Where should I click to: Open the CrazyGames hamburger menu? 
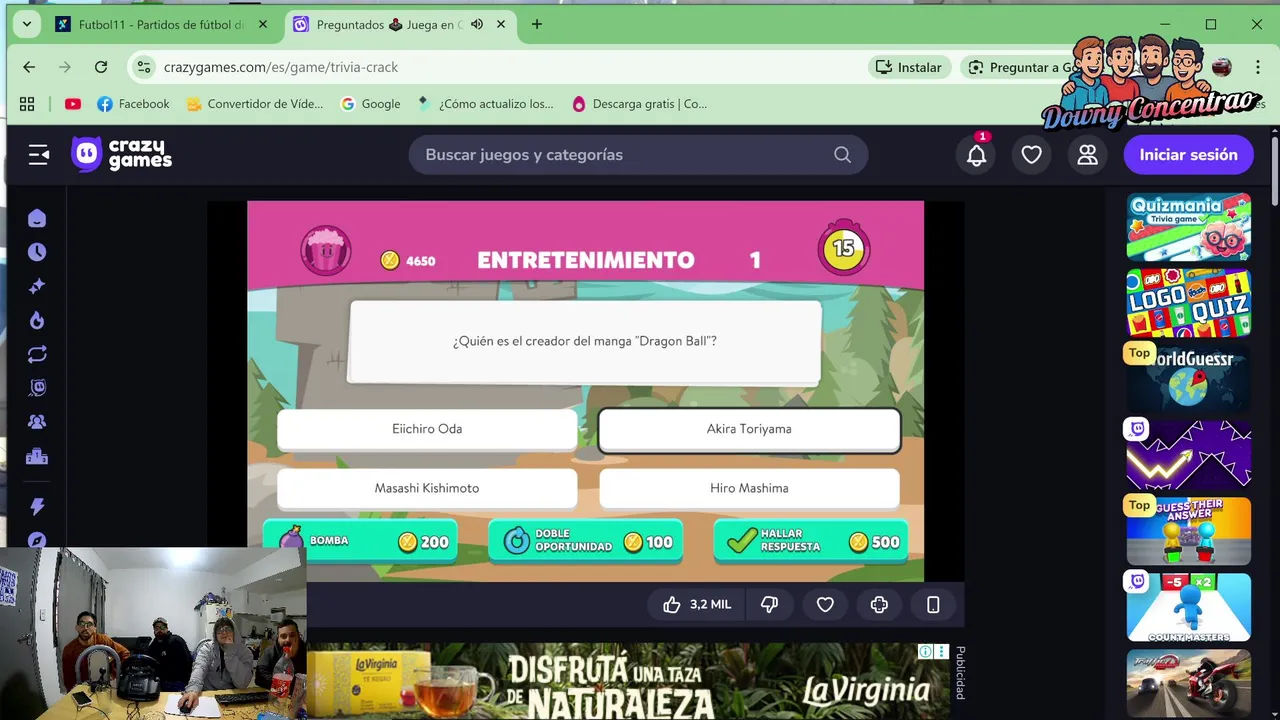click(x=39, y=155)
